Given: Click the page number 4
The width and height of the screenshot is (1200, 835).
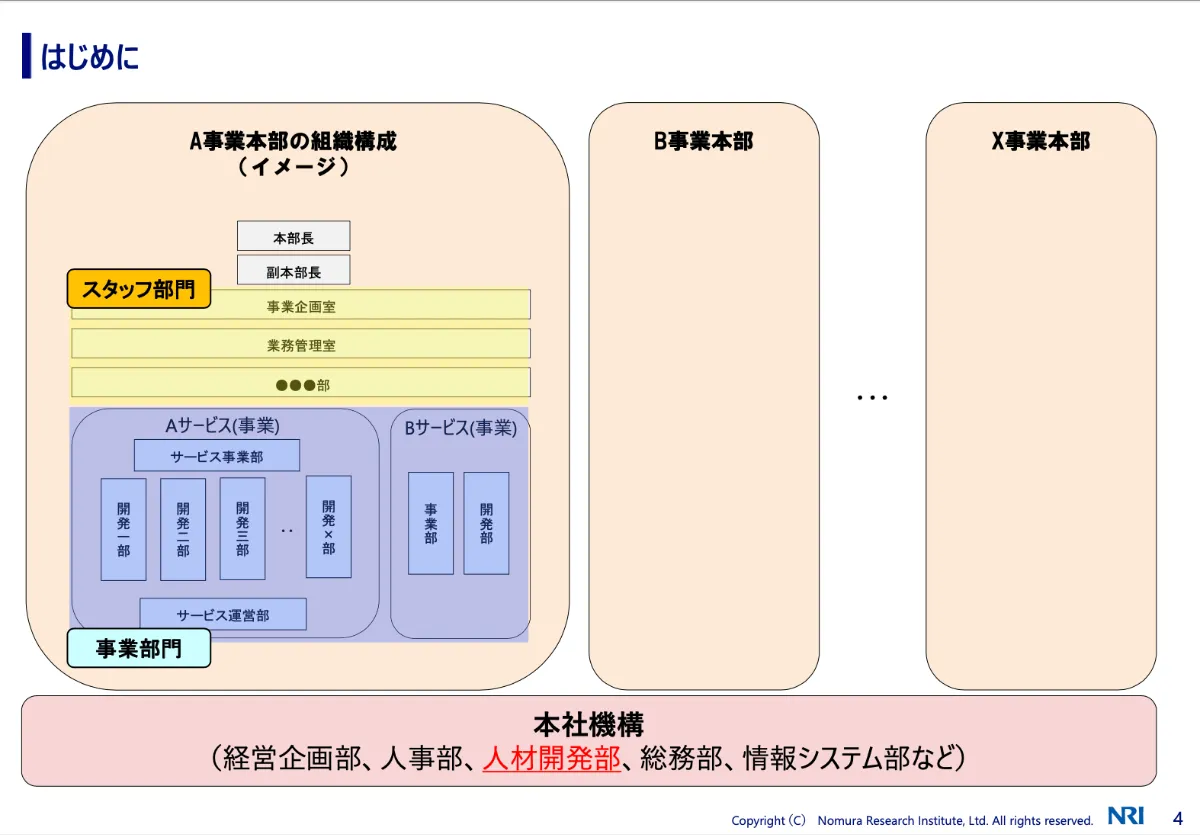Looking at the screenshot, I should tap(1178, 819).
